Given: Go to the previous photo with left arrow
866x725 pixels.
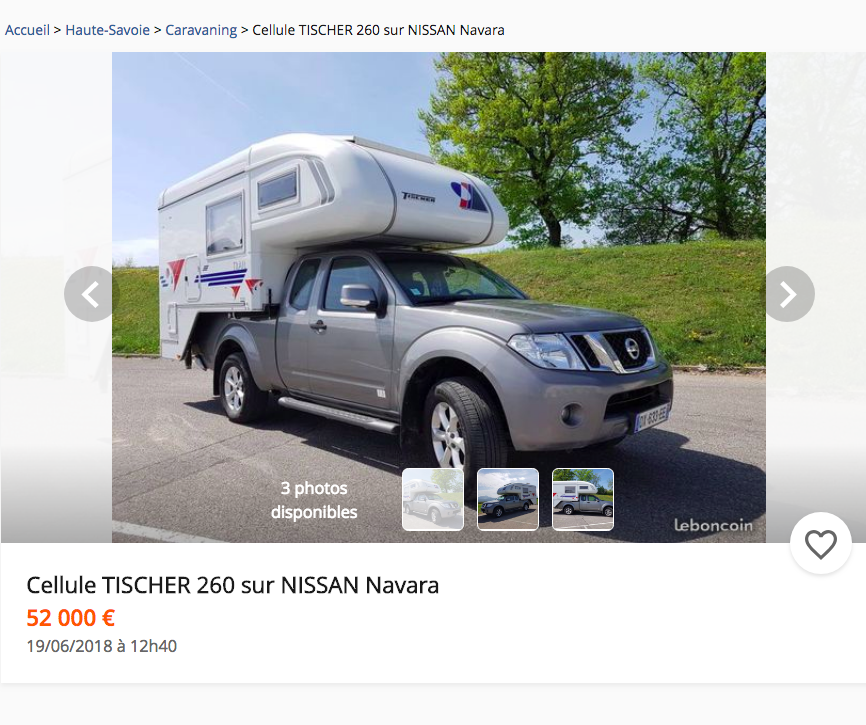Looking at the screenshot, I should click(x=91, y=294).
